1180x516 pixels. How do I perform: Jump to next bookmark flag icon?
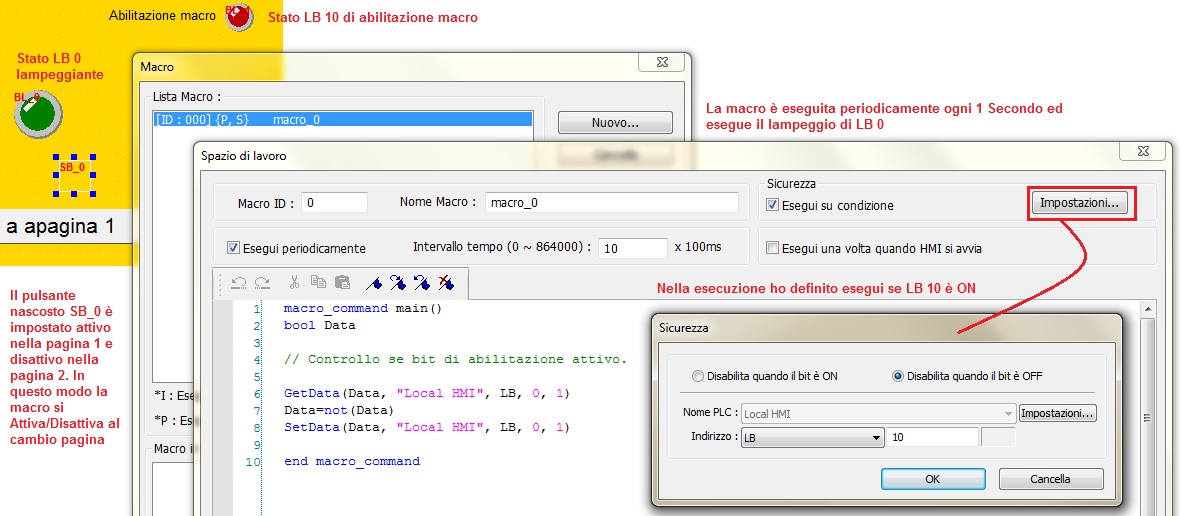tap(398, 283)
